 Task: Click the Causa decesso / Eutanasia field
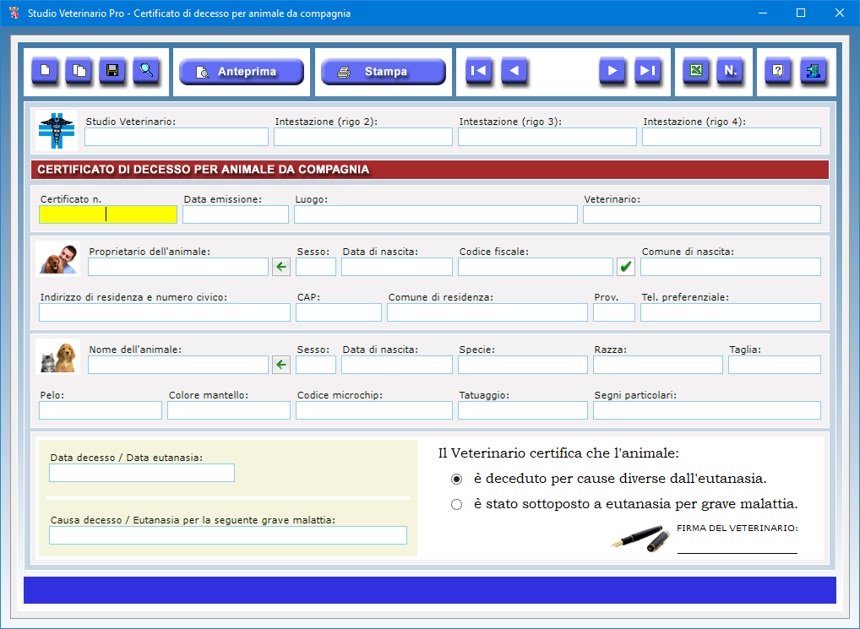[x=228, y=535]
